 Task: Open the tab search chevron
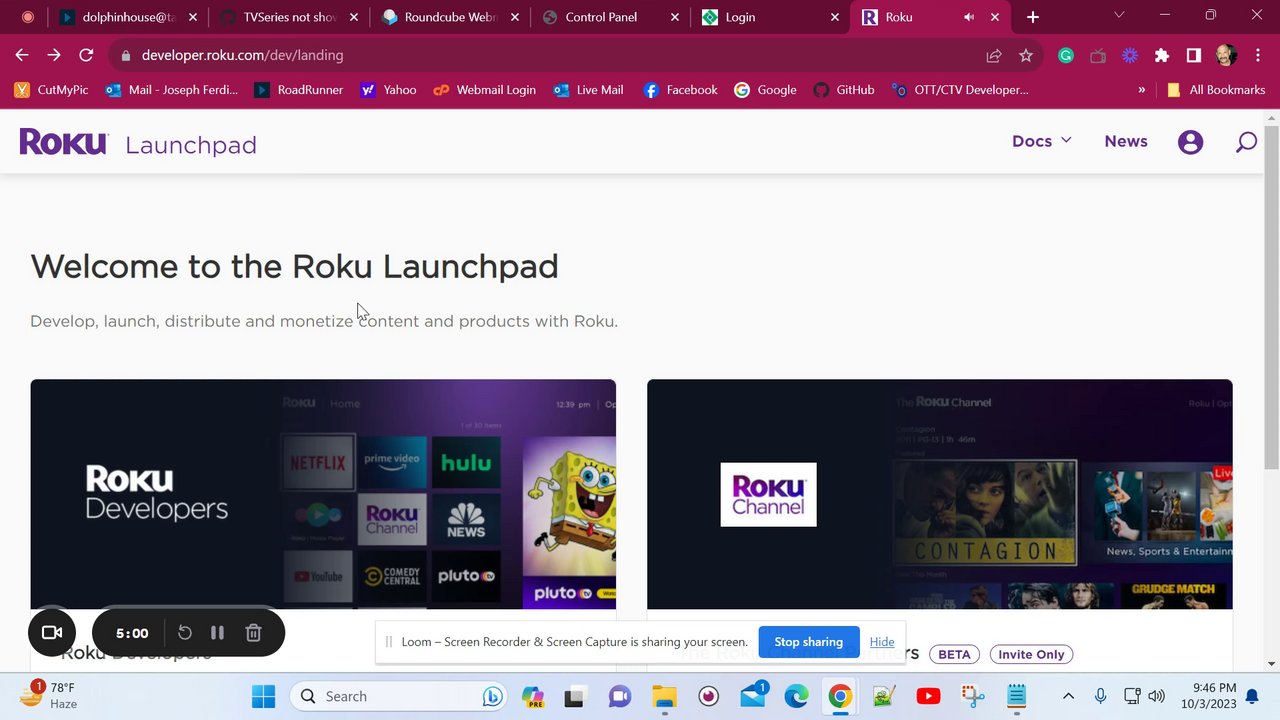[x=1119, y=15]
